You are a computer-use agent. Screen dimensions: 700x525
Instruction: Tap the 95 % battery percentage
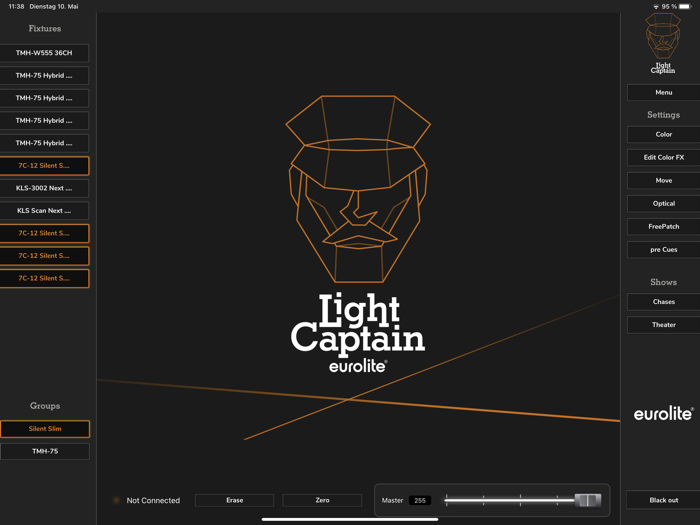point(669,7)
